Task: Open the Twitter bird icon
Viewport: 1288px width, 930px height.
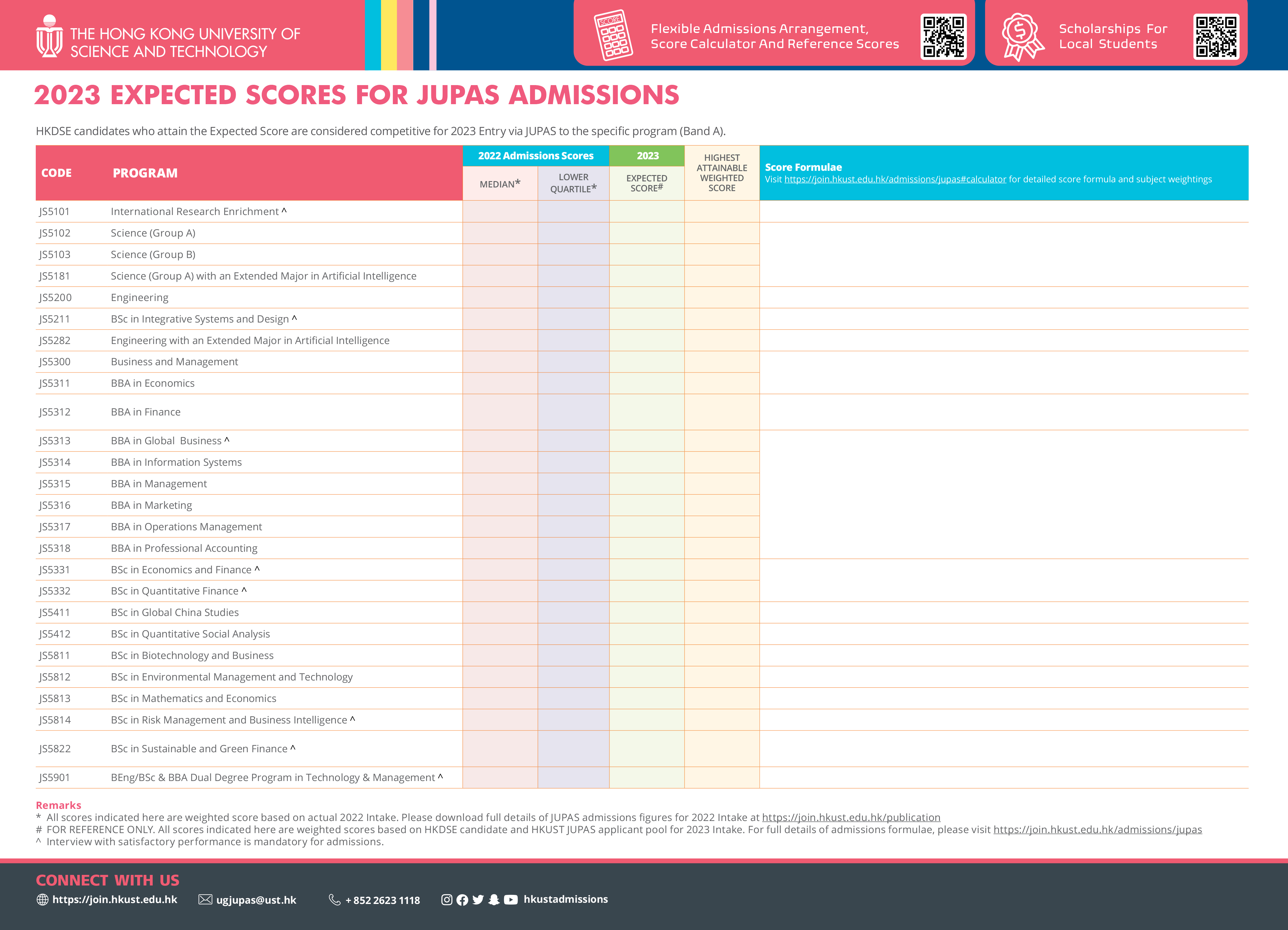Action: pos(478,899)
